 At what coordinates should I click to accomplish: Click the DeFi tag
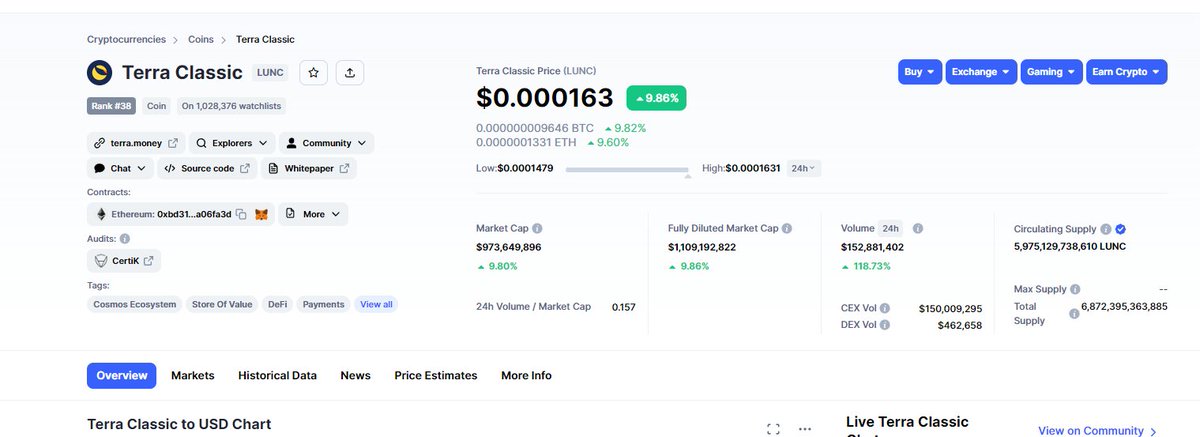pyautogui.click(x=277, y=304)
